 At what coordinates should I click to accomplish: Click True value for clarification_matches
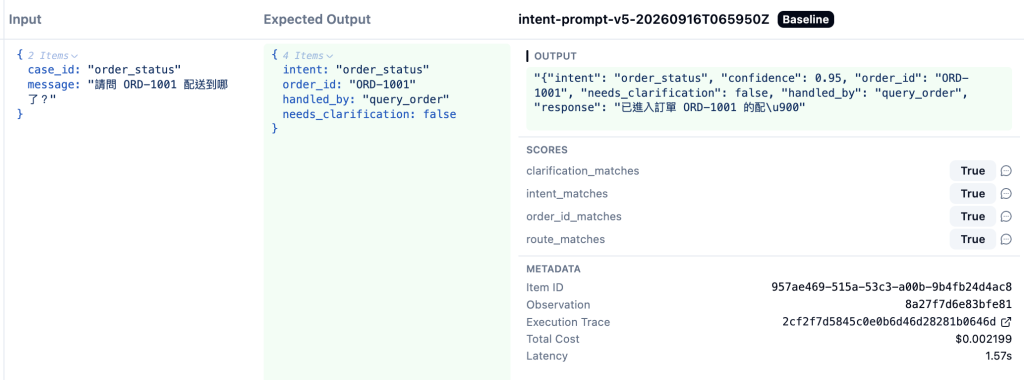click(x=972, y=171)
